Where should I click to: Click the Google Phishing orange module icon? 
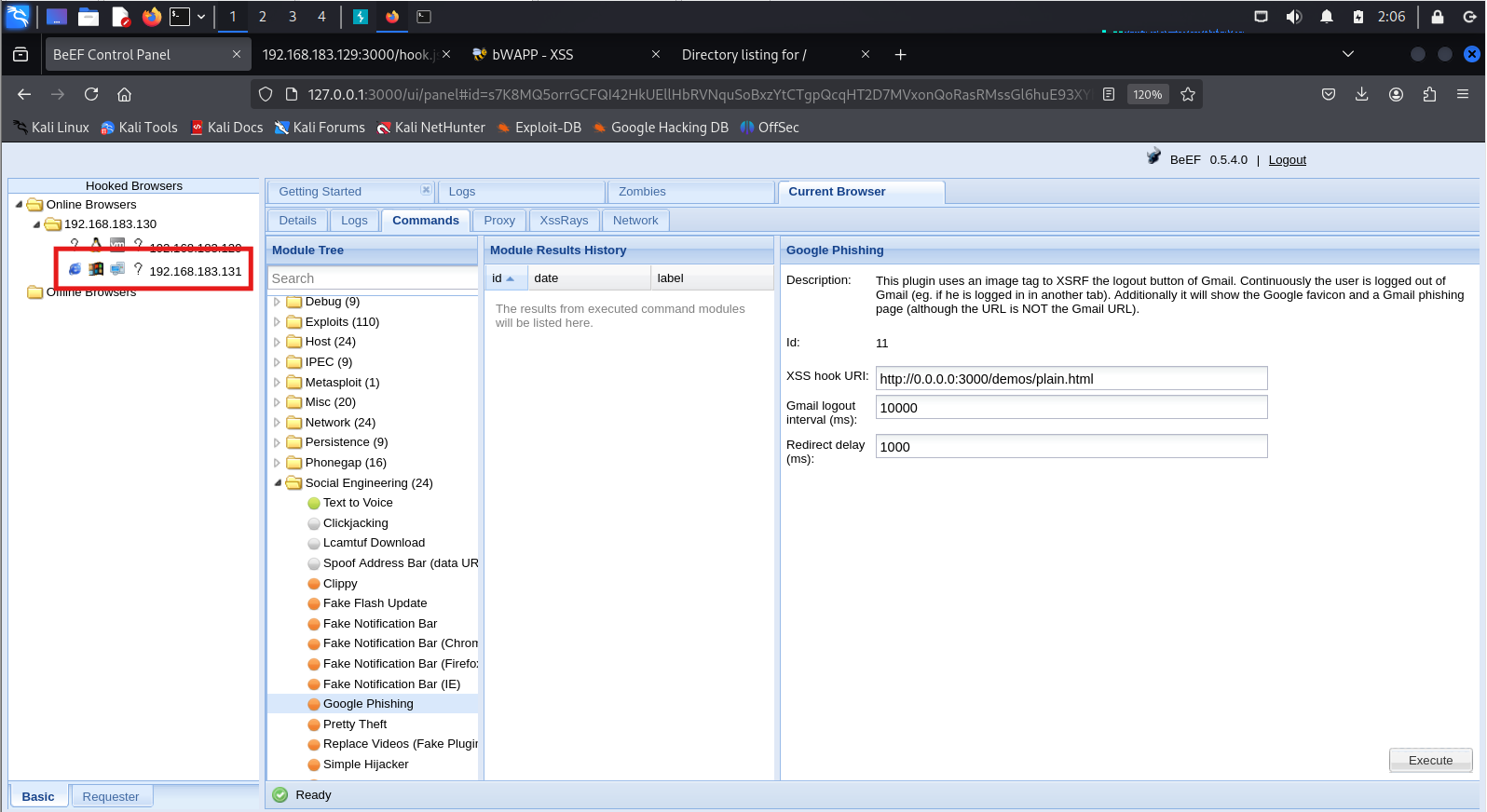click(x=314, y=704)
